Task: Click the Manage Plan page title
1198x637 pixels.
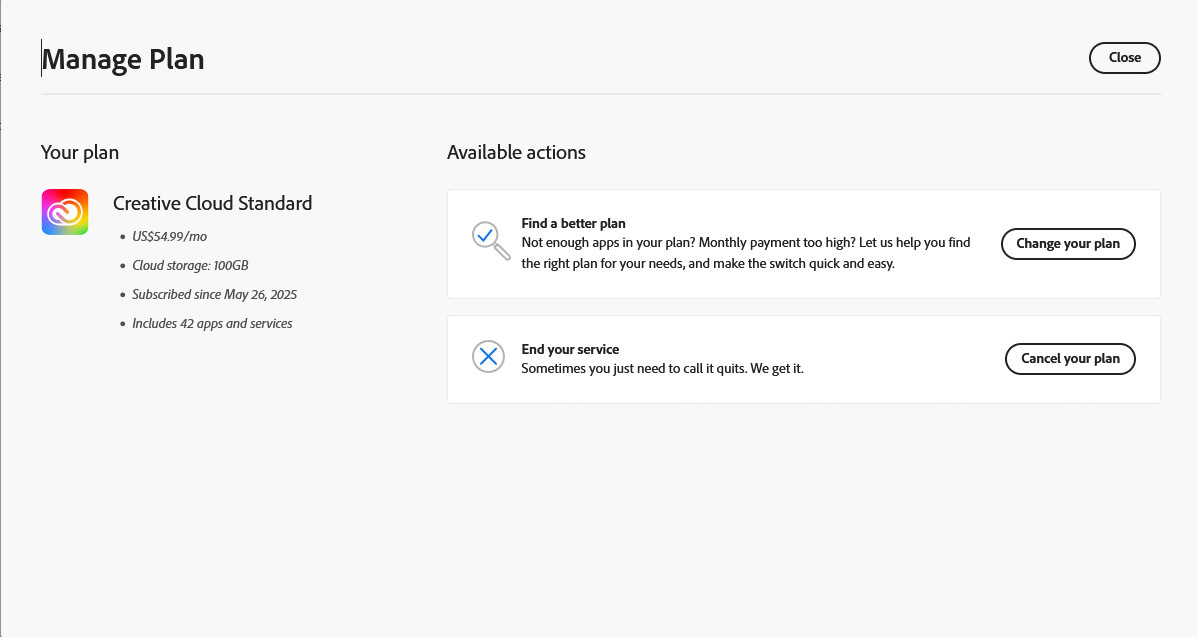Action: pos(123,60)
